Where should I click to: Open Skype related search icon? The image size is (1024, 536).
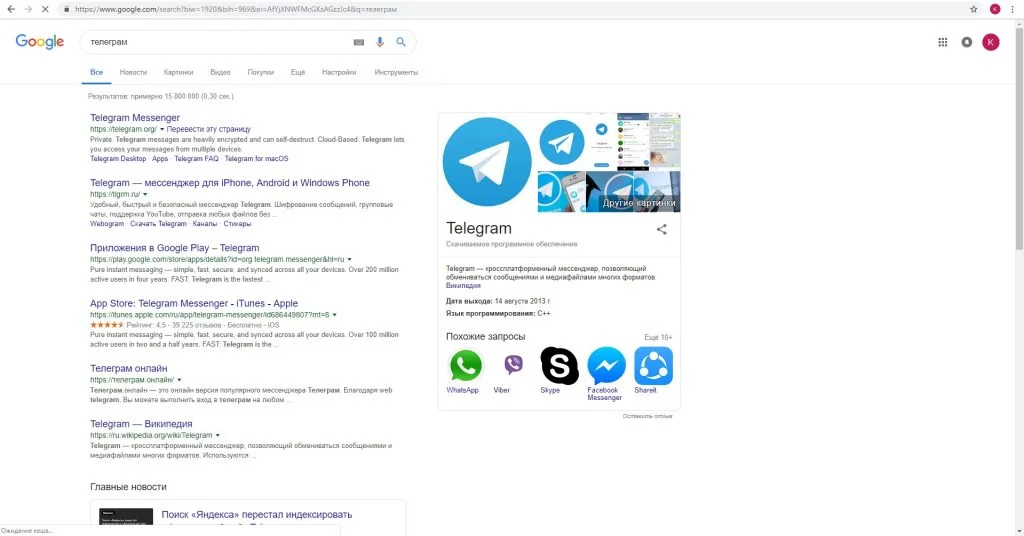pos(559,366)
